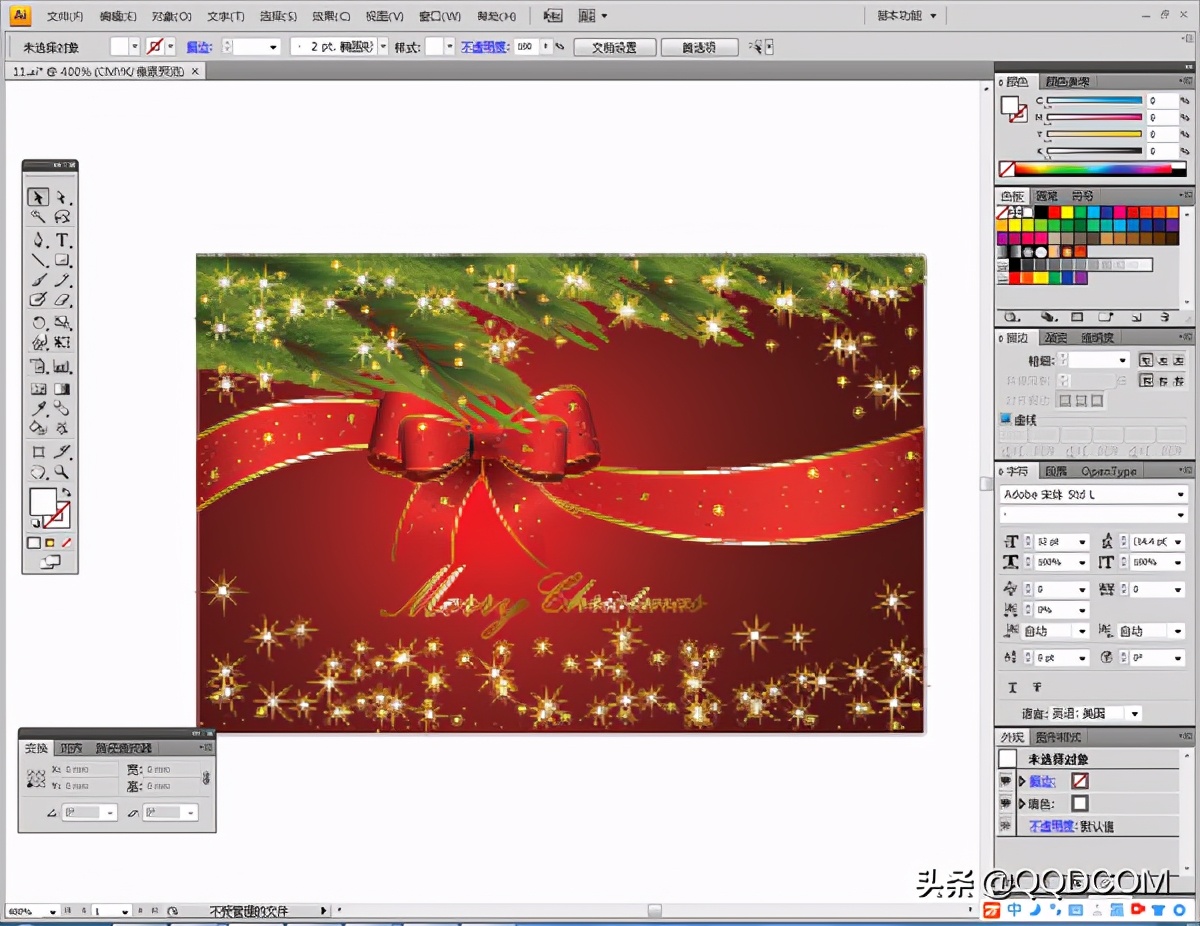Open the workspace switcher dropdown at top right
The image size is (1200, 926).
pyautogui.click(x=907, y=16)
